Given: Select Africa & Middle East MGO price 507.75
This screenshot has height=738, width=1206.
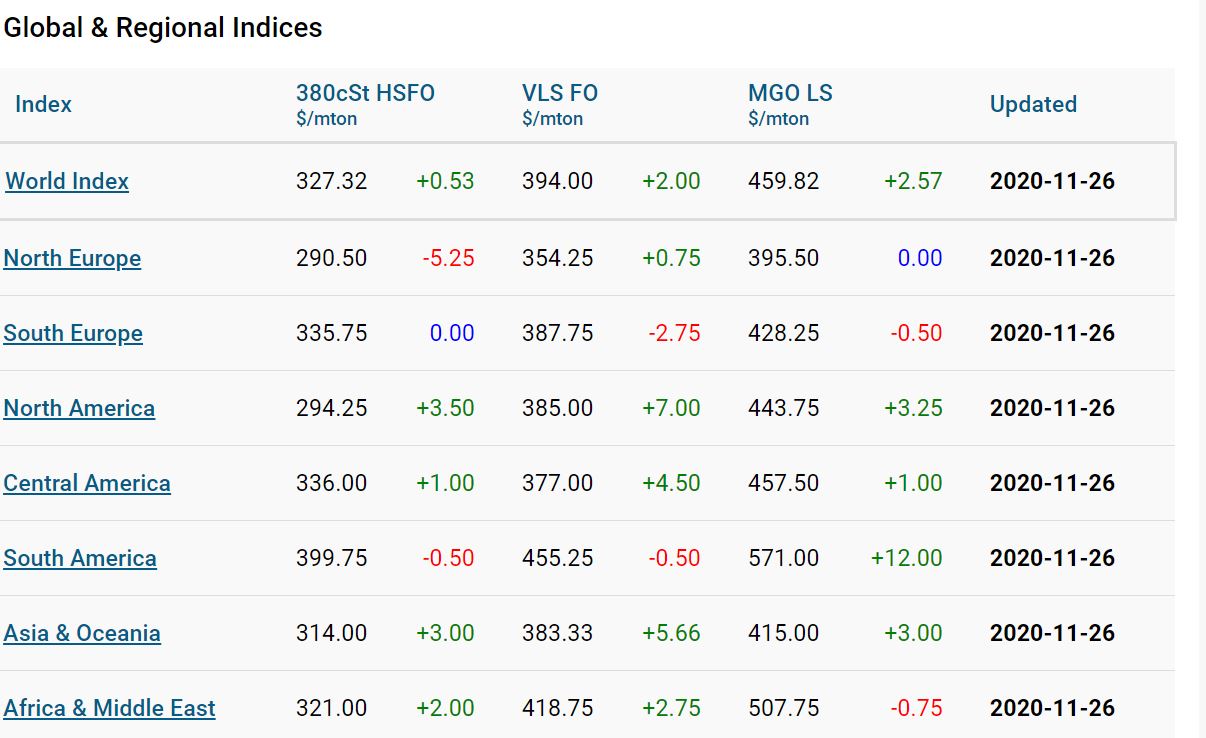Looking at the screenshot, I should pyautogui.click(x=784, y=708).
